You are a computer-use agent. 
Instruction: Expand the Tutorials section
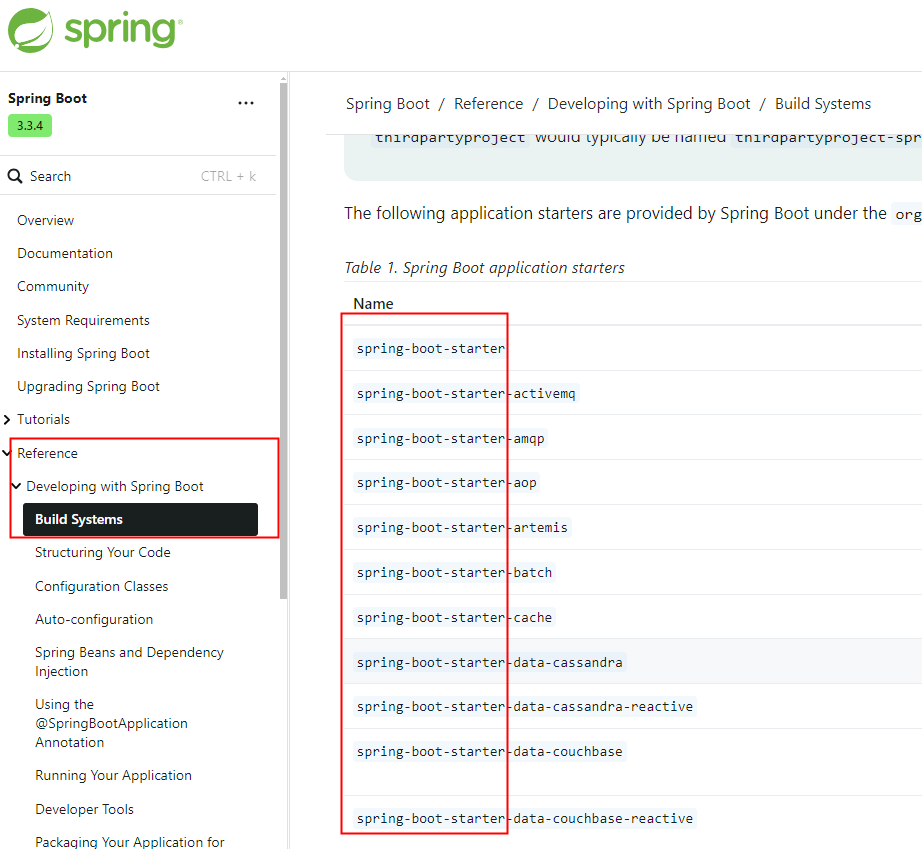(x=8, y=420)
